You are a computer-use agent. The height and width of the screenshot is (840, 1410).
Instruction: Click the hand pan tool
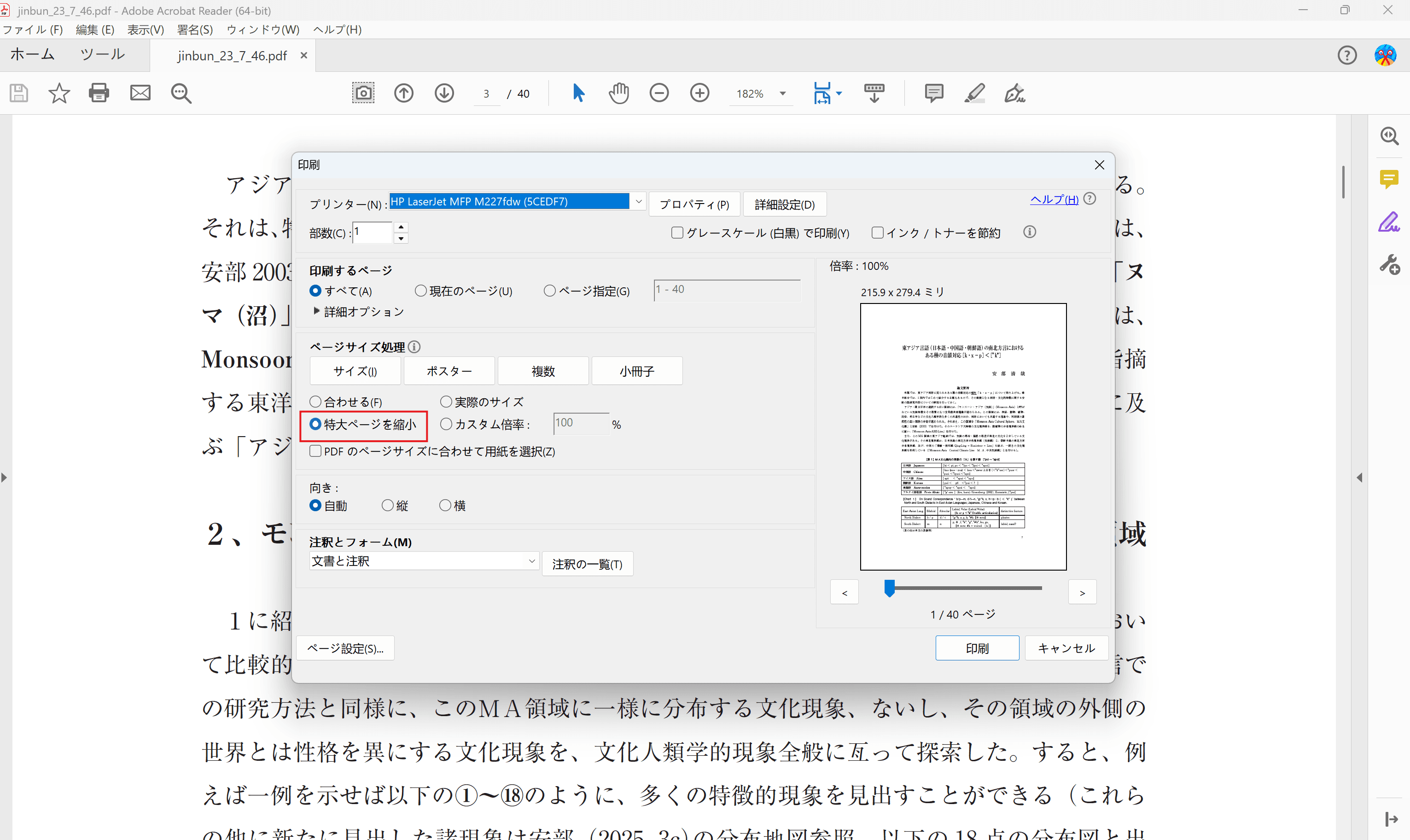tap(618, 93)
